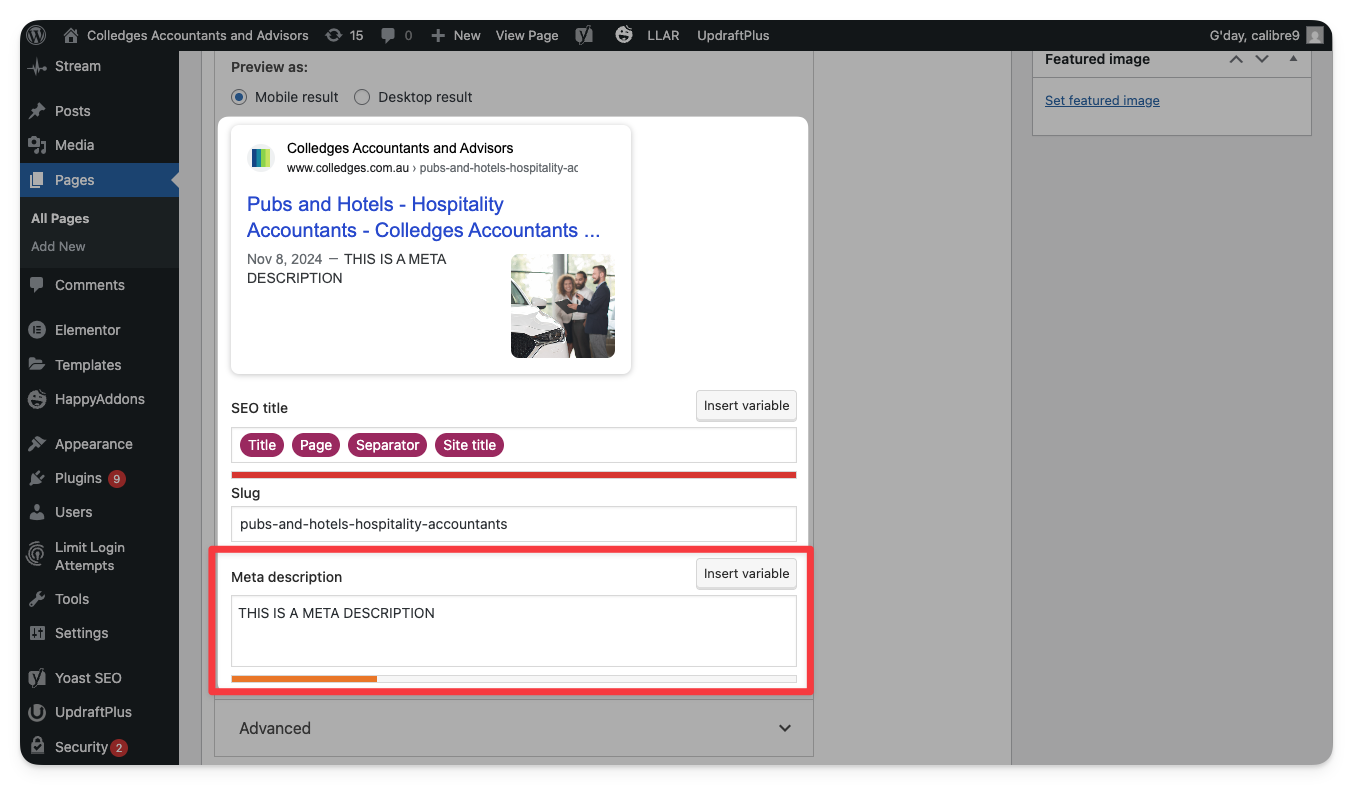Select the Mobile result radio button
The width and height of the screenshot is (1353, 785).
click(239, 97)
